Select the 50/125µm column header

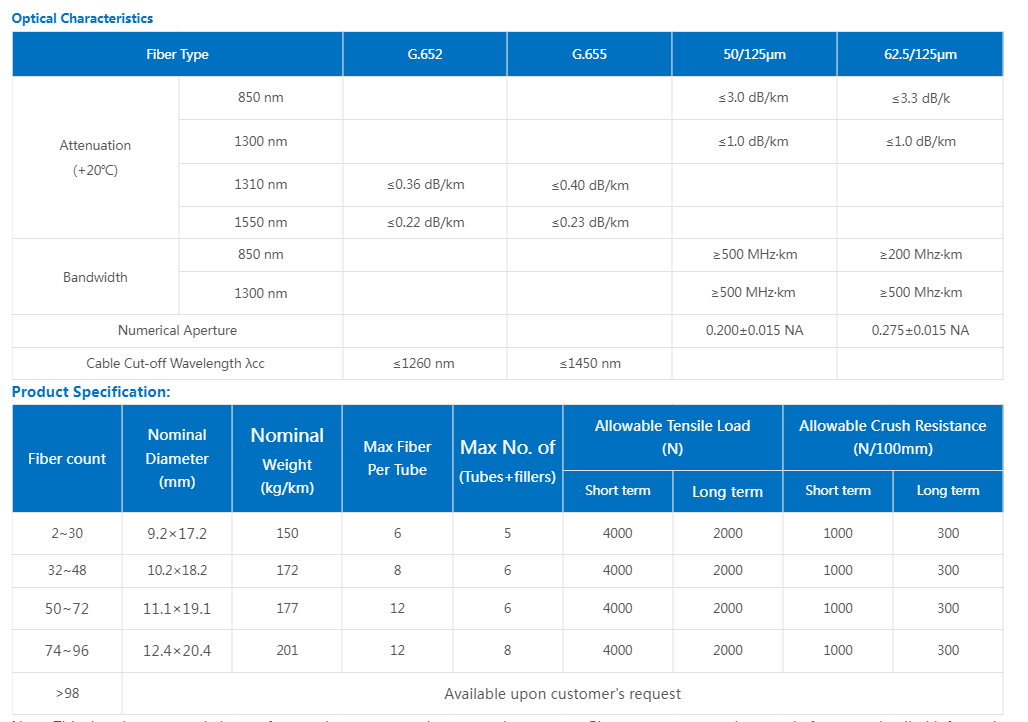click(x=755, y=54)
